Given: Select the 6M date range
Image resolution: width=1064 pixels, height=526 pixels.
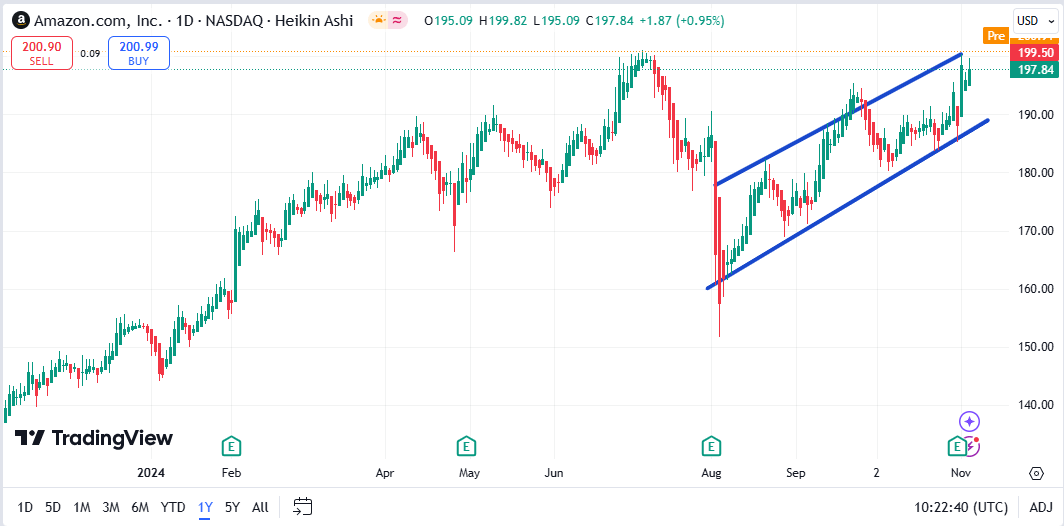Looking at the screenshot, I should (x=140, y=507).
